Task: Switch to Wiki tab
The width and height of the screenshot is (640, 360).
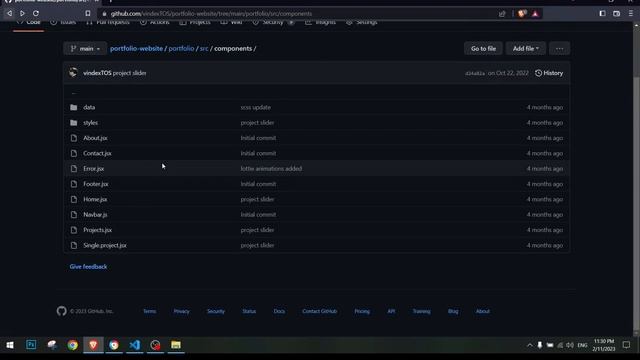Action: pyautogui.click(x=231, y=22)
